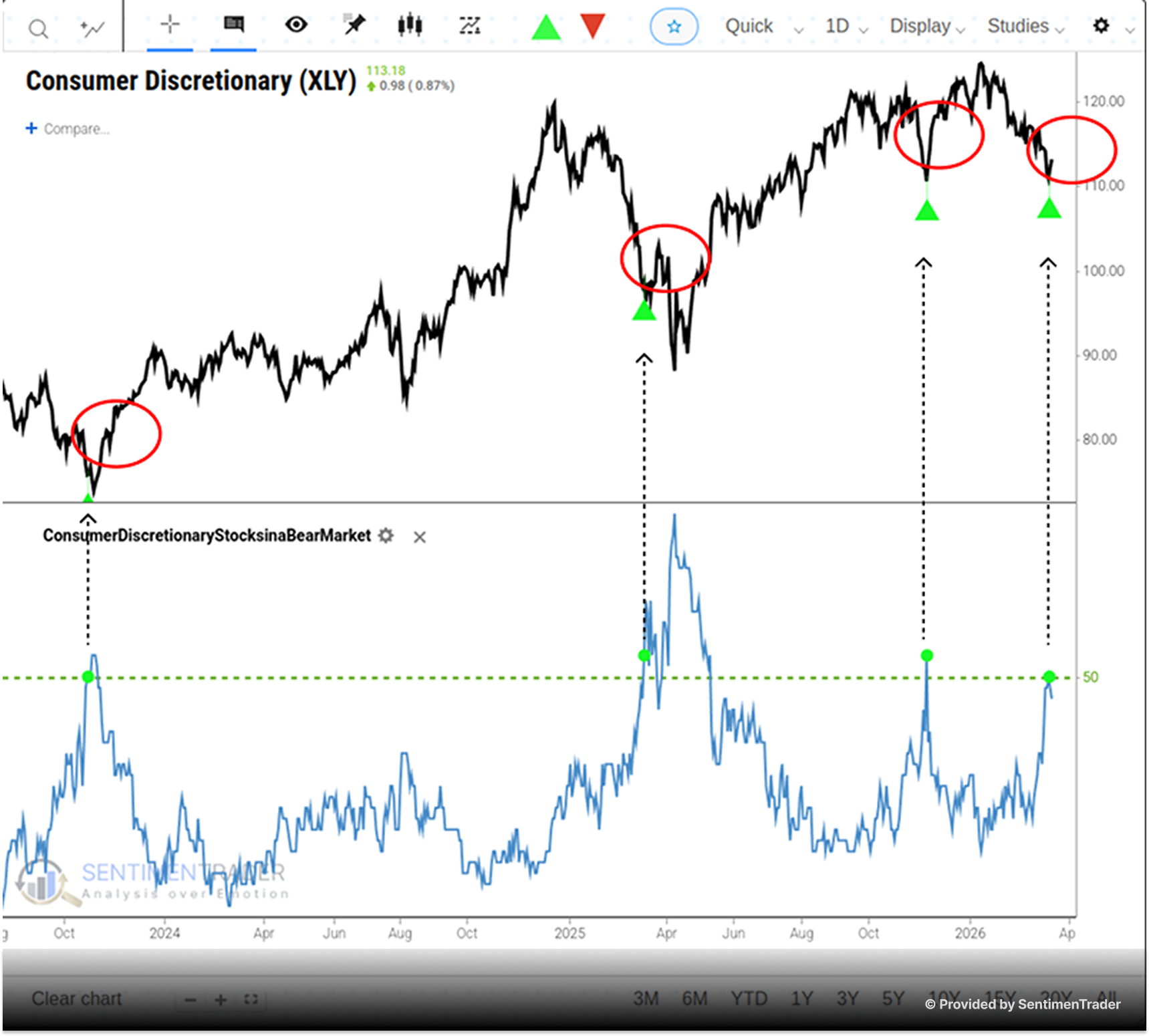Screen dimensions: 1149x1036
Task: Expand the Studies dropdown menu
Action: coord(1025,27)
